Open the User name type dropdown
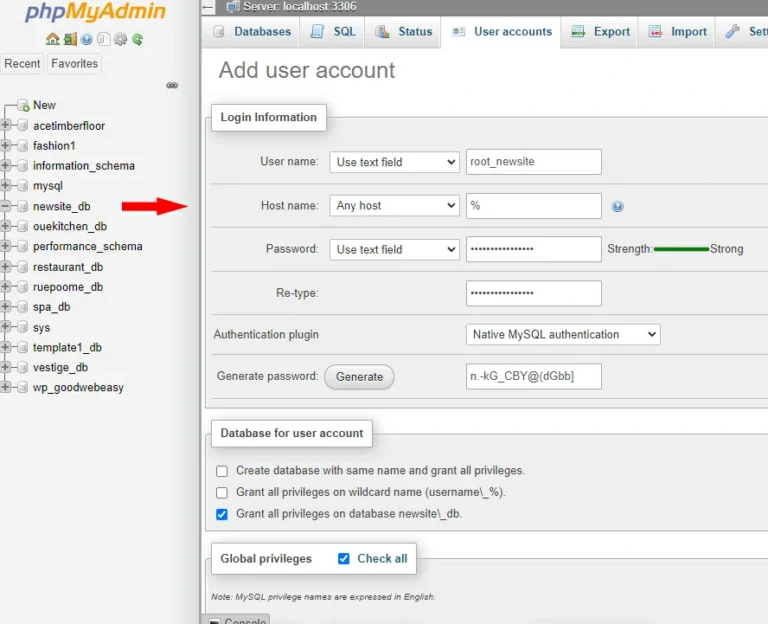 point(394,162)
